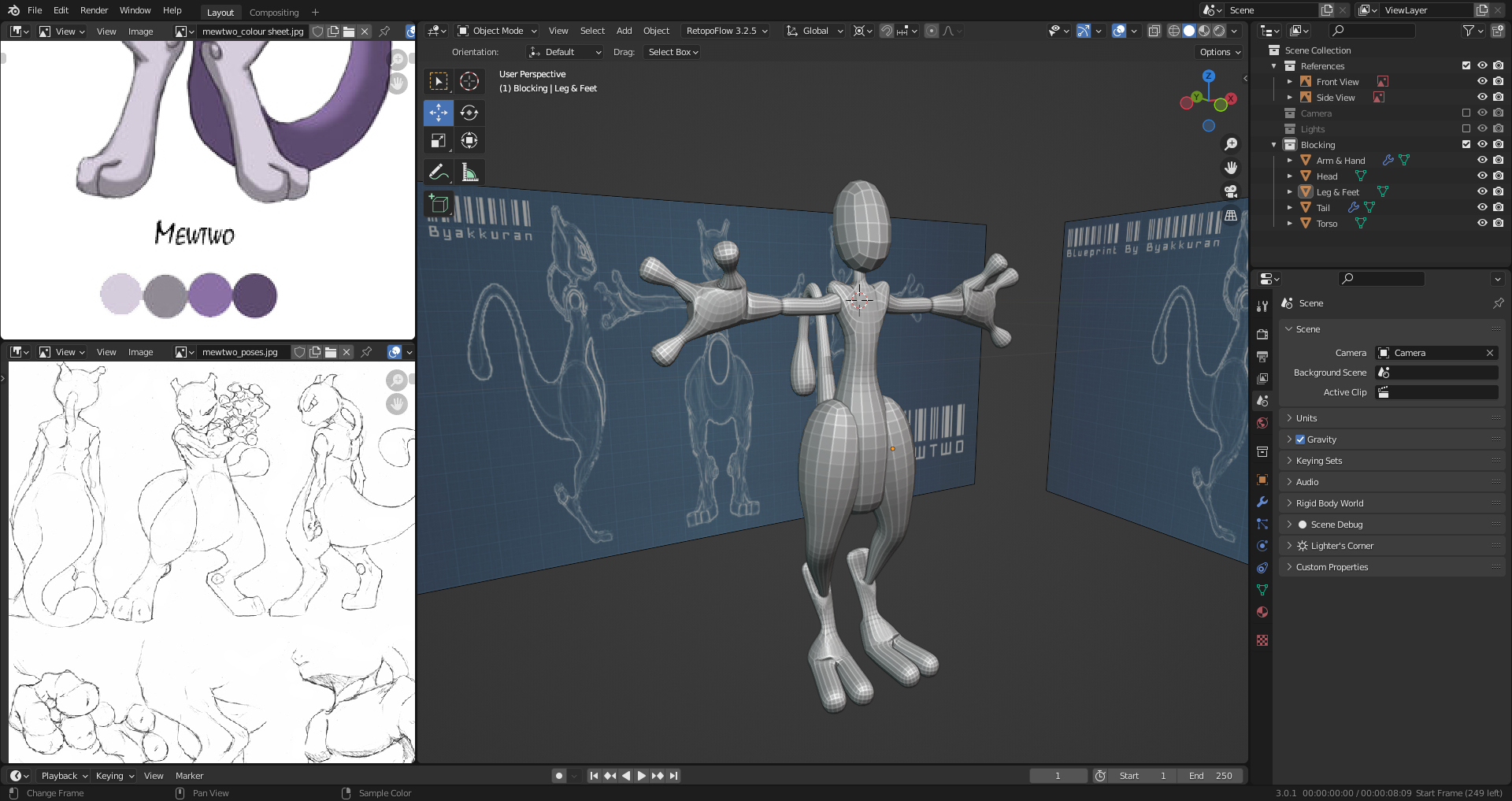Click the outliner search field
Viewport: 1512px width, 801px height.
(x=1373, y=31)
